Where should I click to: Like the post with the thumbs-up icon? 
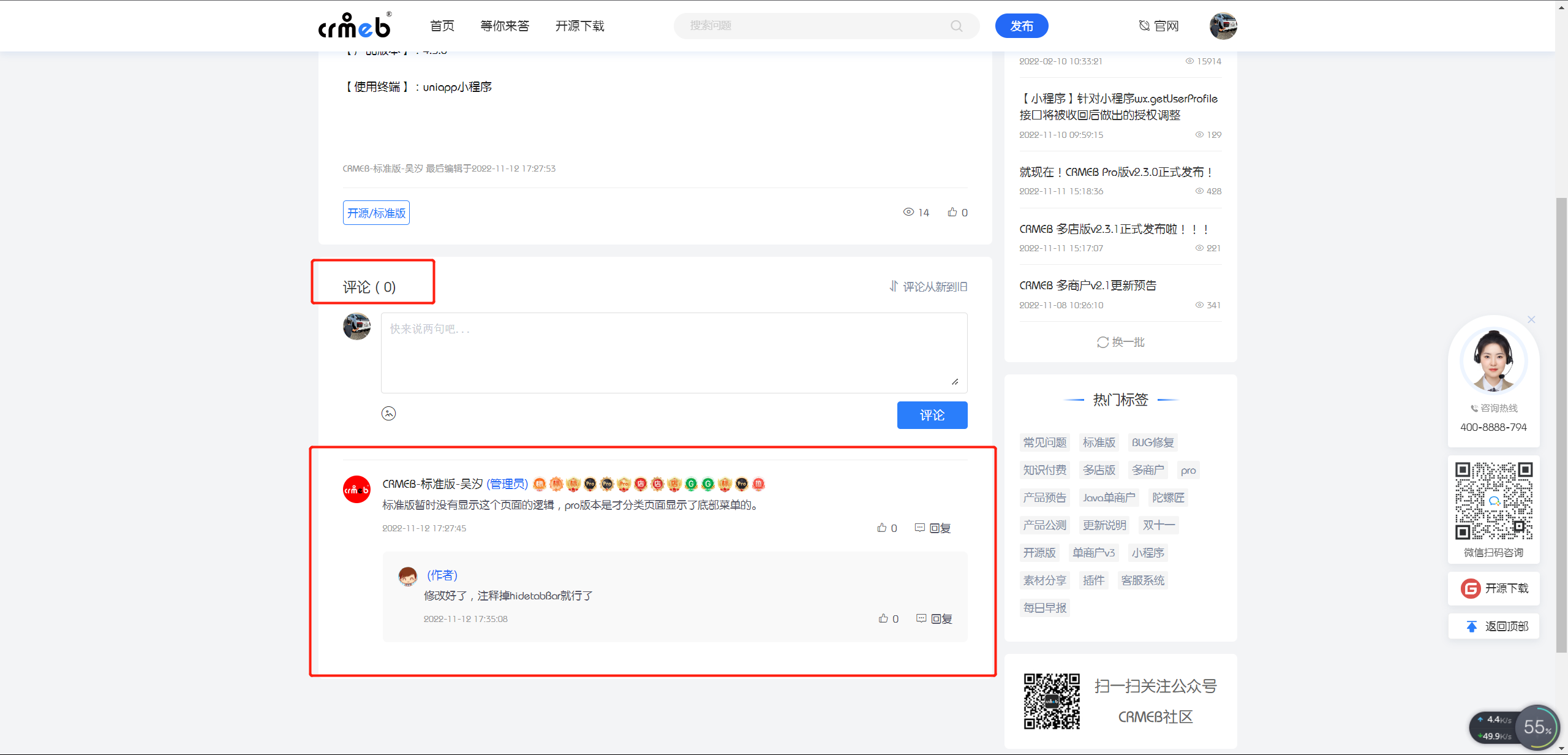pyautogui.click(x=952, y=212)
